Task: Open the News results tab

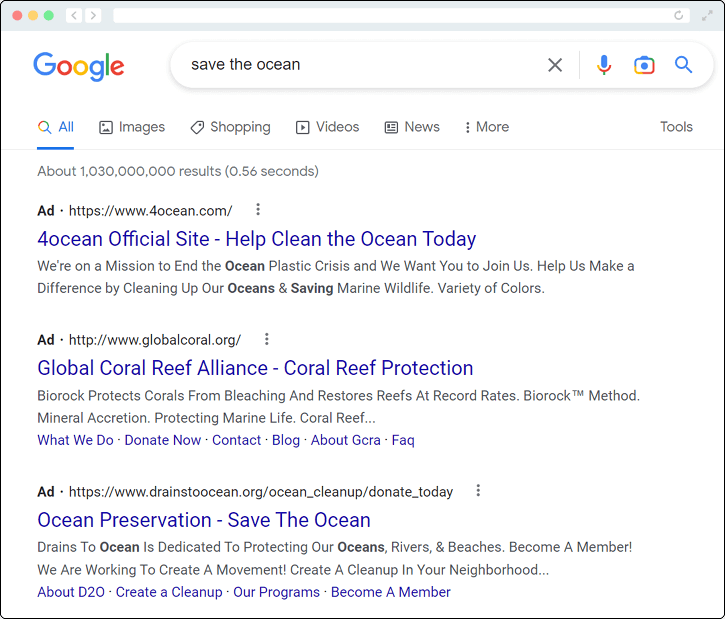Action: [x=412, y=127]
